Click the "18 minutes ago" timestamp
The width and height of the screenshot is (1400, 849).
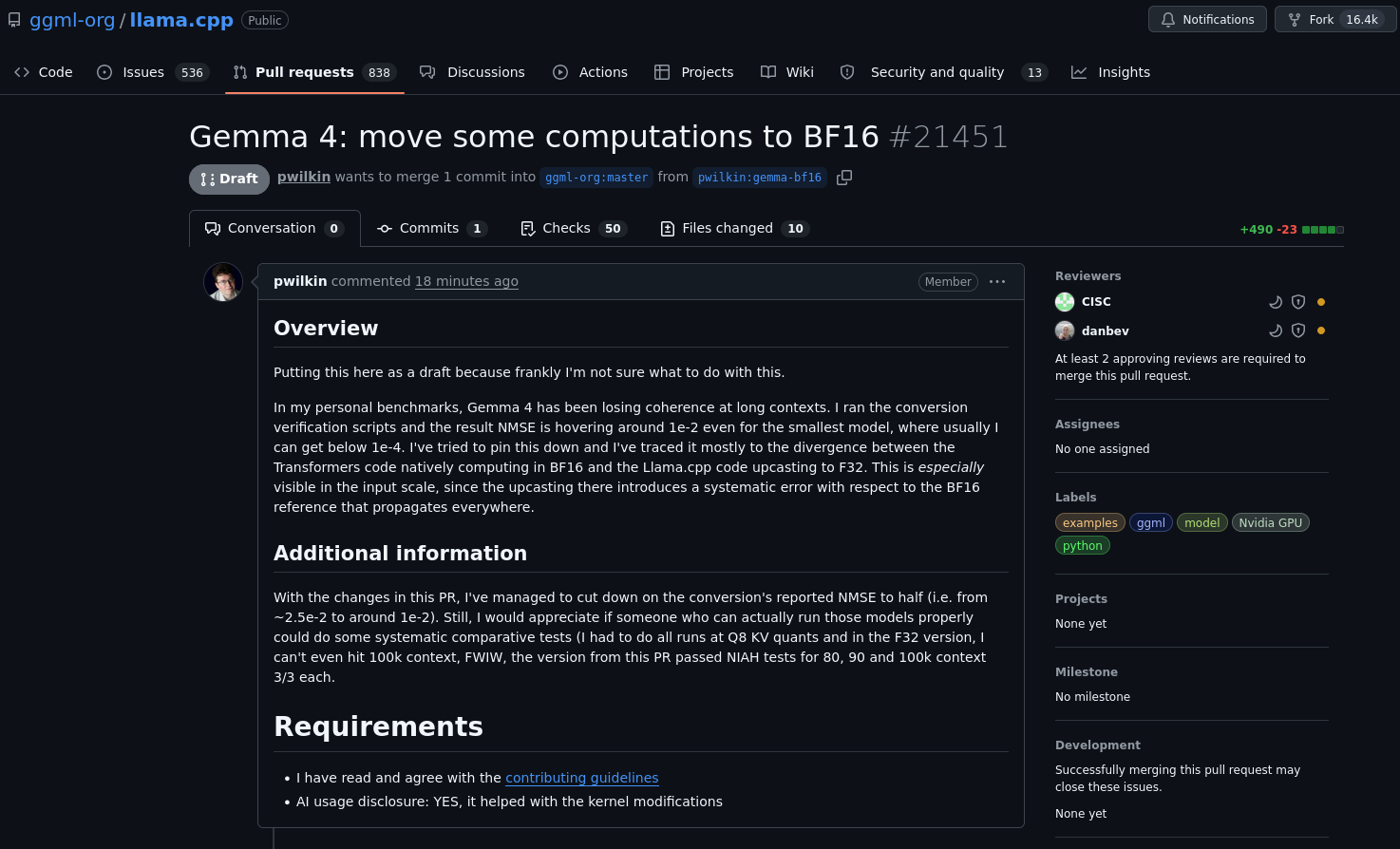(466, 281)
